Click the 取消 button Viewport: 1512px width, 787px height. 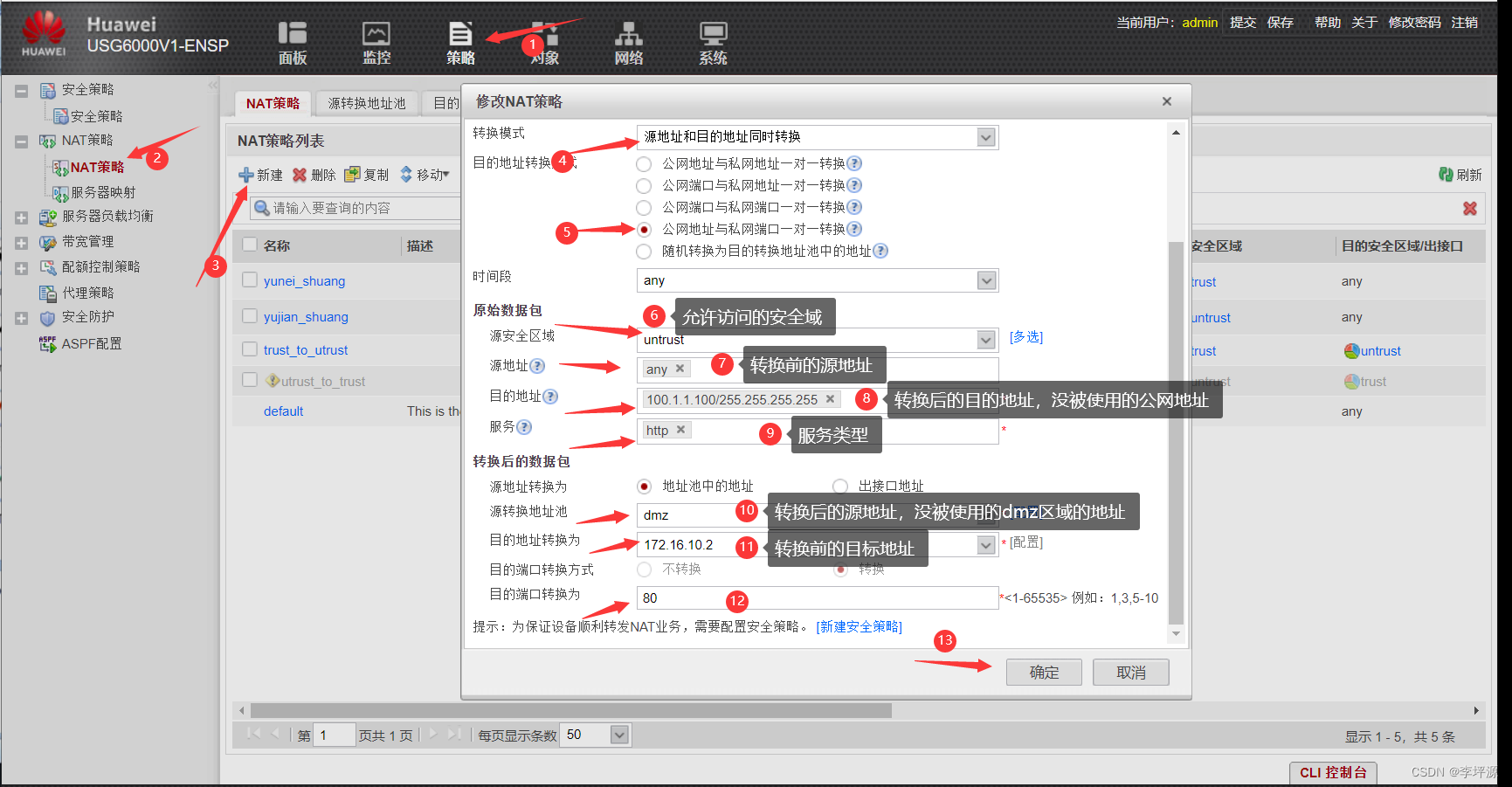[x=1131, y=673]
